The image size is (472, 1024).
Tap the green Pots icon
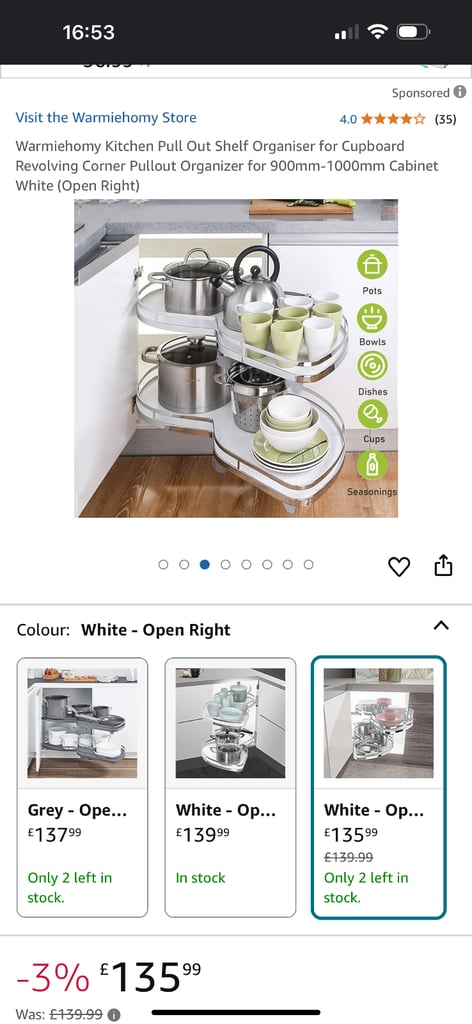pyautogui.click(x=372, y=265)
